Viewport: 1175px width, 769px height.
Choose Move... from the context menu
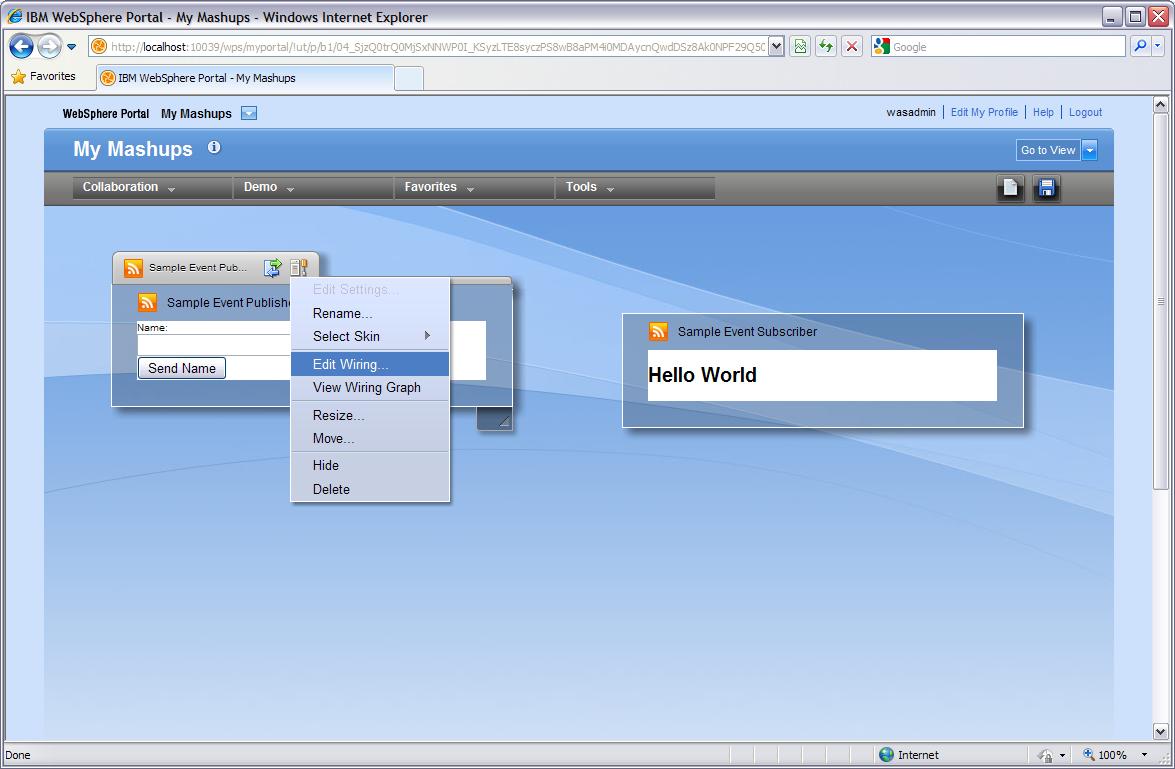click(370, 438)
